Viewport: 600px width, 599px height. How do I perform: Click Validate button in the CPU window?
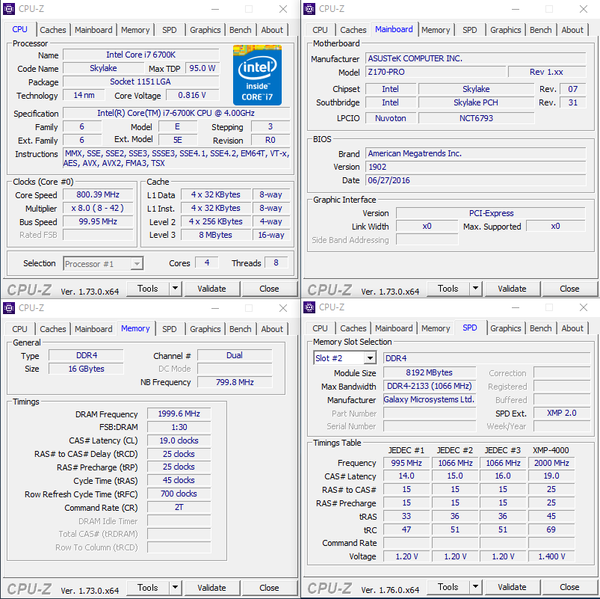(x=212, y=289)
